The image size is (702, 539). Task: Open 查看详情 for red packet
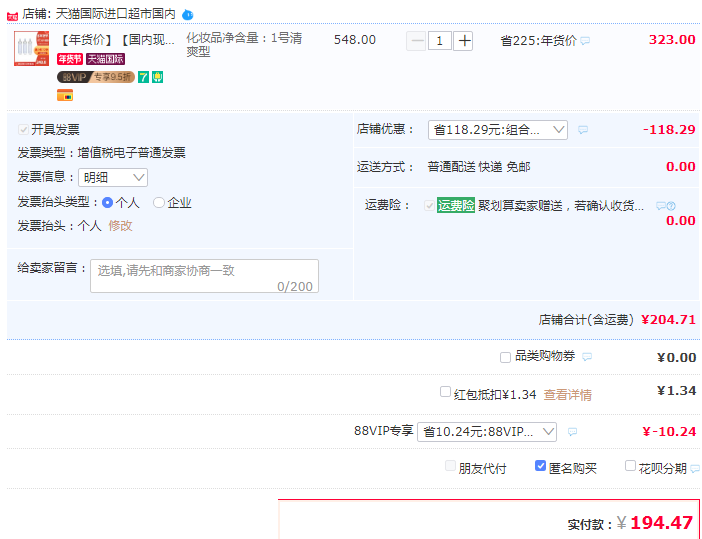[x=568, y=395]
